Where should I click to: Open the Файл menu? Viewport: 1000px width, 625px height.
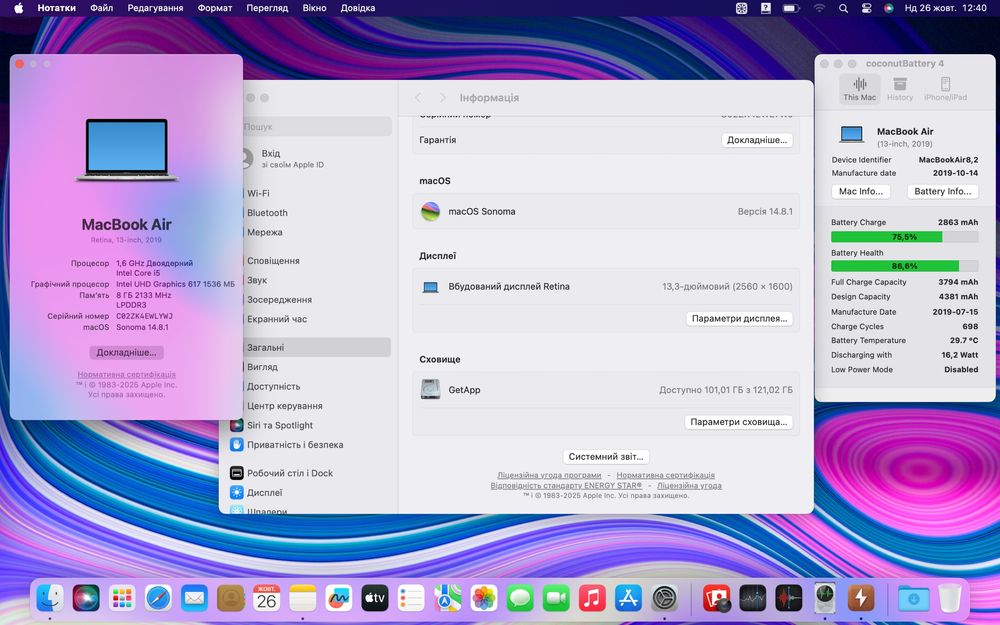(x=101, y=8)
